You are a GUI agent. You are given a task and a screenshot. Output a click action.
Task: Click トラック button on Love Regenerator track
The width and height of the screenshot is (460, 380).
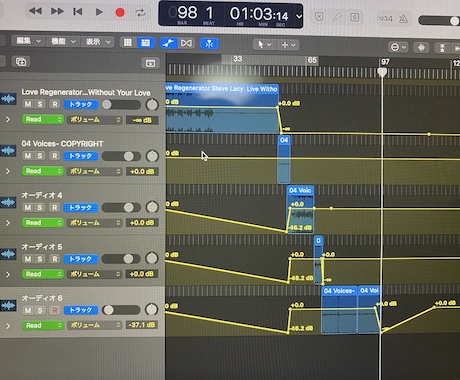(81, 105)
